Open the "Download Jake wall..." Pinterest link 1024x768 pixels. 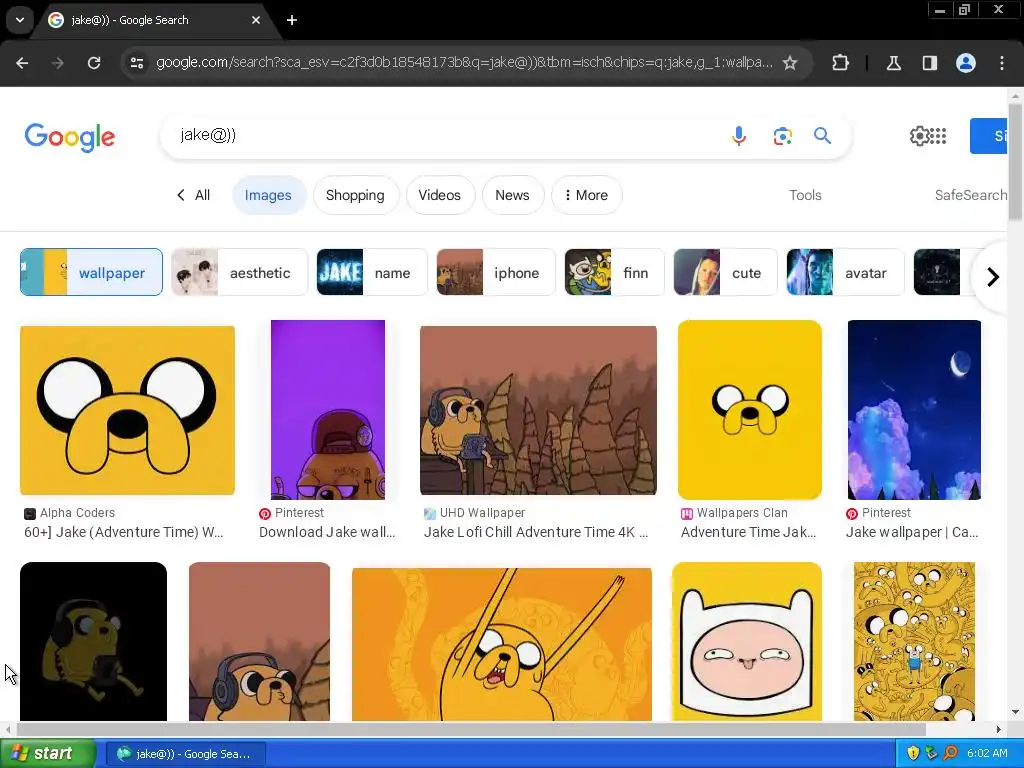click(327, 532)
